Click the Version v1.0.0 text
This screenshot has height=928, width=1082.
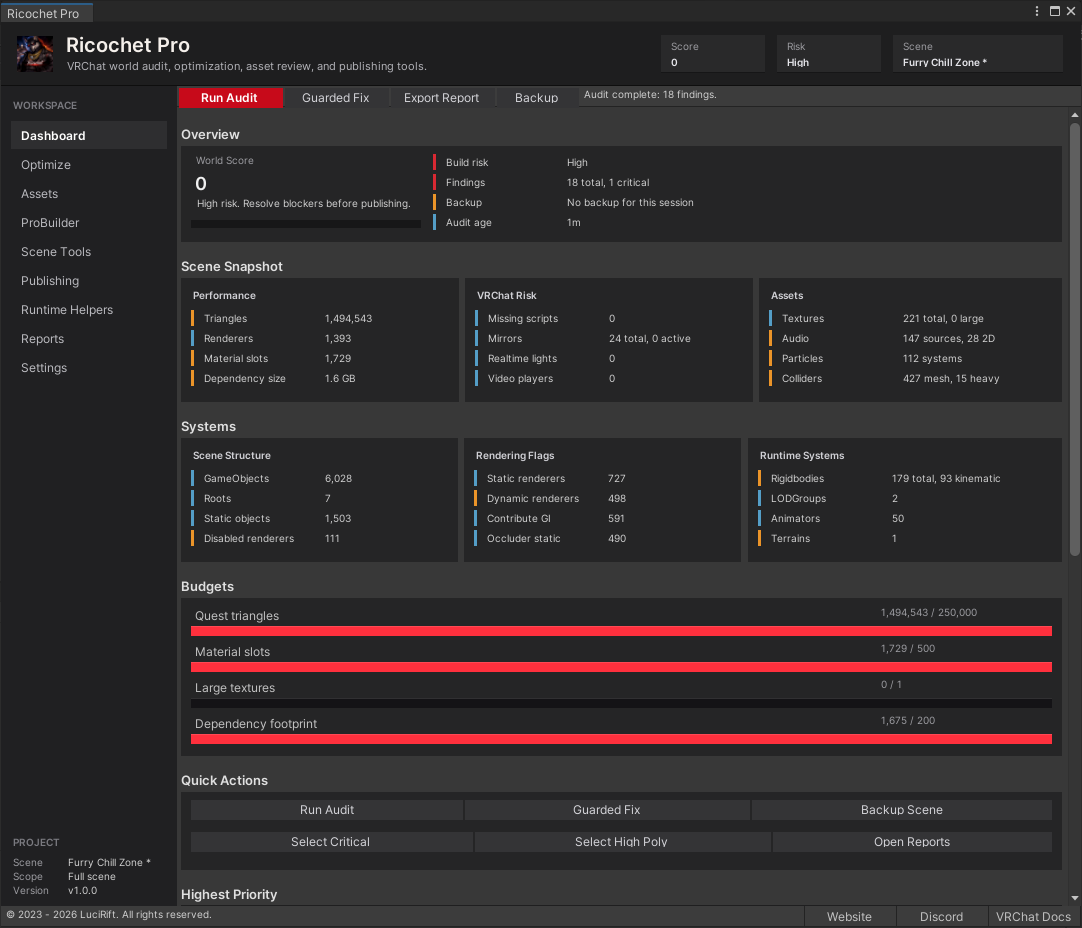82,890
